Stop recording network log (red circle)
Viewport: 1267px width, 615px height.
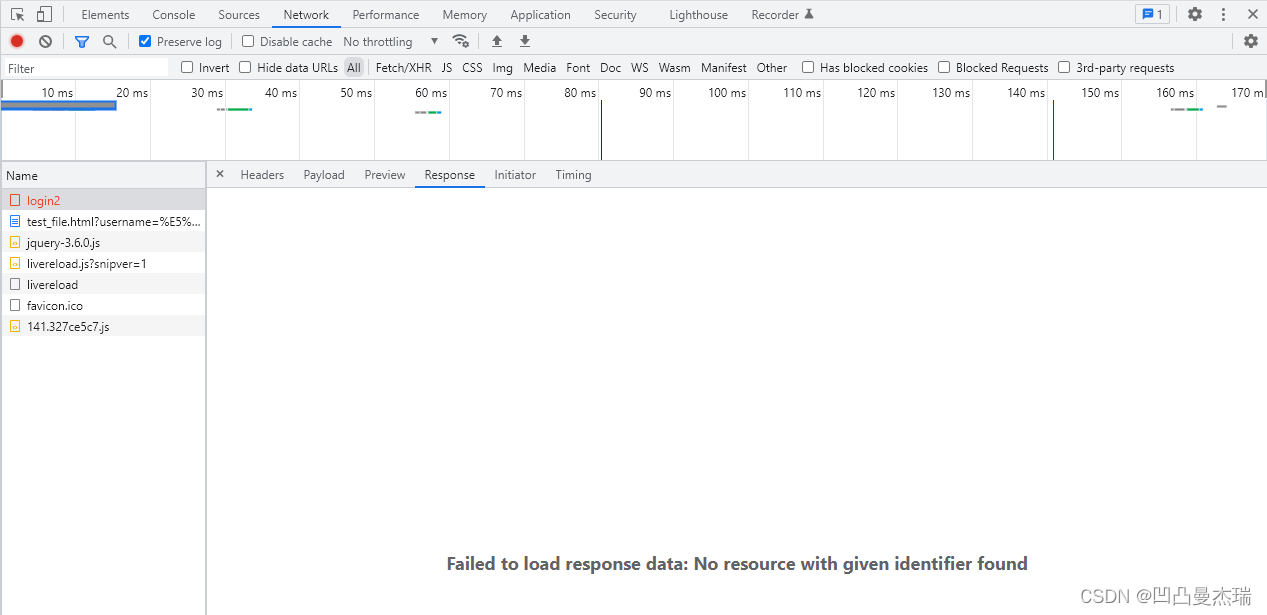pyautogui.click(x=17, y=42)
